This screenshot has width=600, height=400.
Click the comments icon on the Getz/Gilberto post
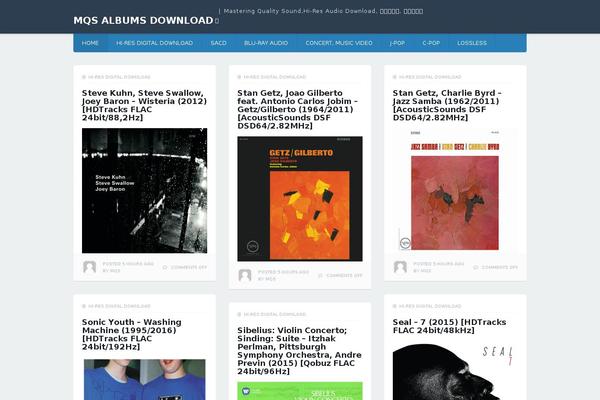pyautogui.click(x=320, y=276)
